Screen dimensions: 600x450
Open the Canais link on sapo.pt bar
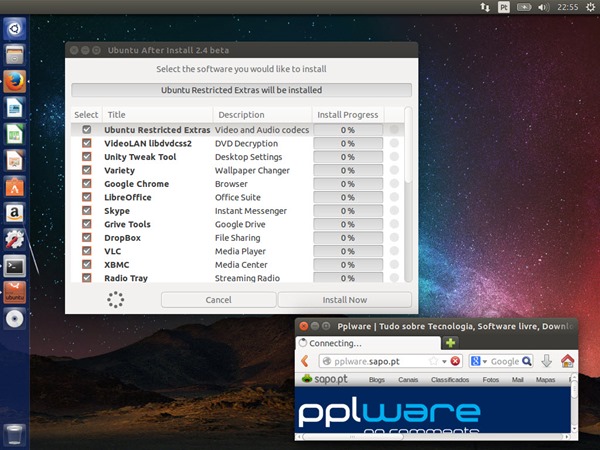(x=408, y=380)
